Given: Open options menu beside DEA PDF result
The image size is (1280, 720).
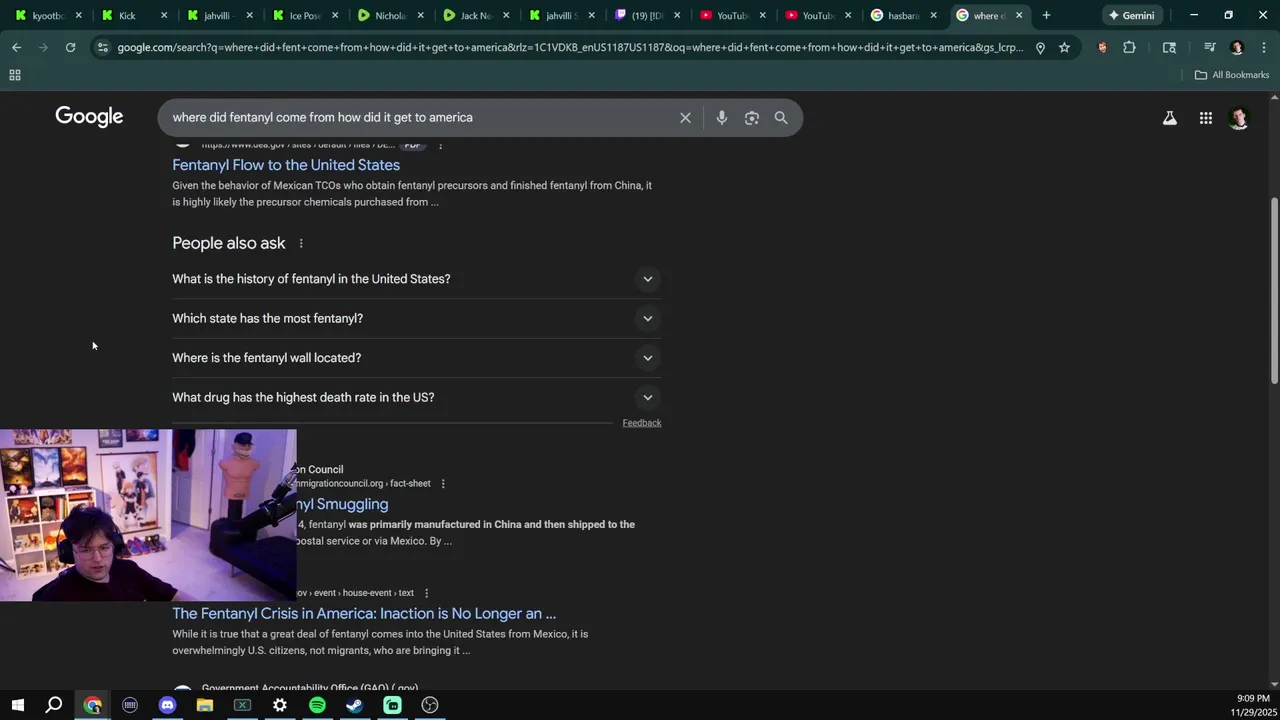Looking at the screenshot, I should pyautogui.click(x=440, y=146).
